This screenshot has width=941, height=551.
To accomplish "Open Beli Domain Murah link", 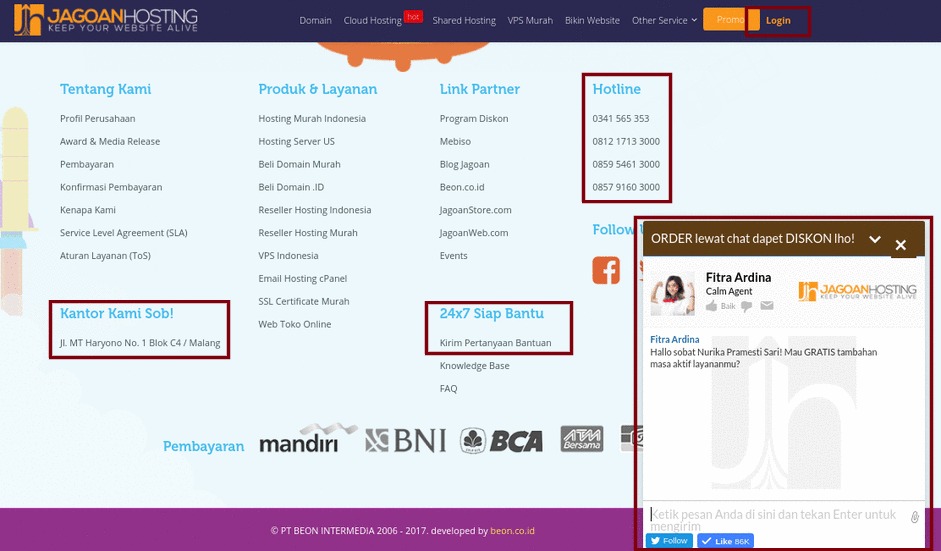I will [299, 164].
